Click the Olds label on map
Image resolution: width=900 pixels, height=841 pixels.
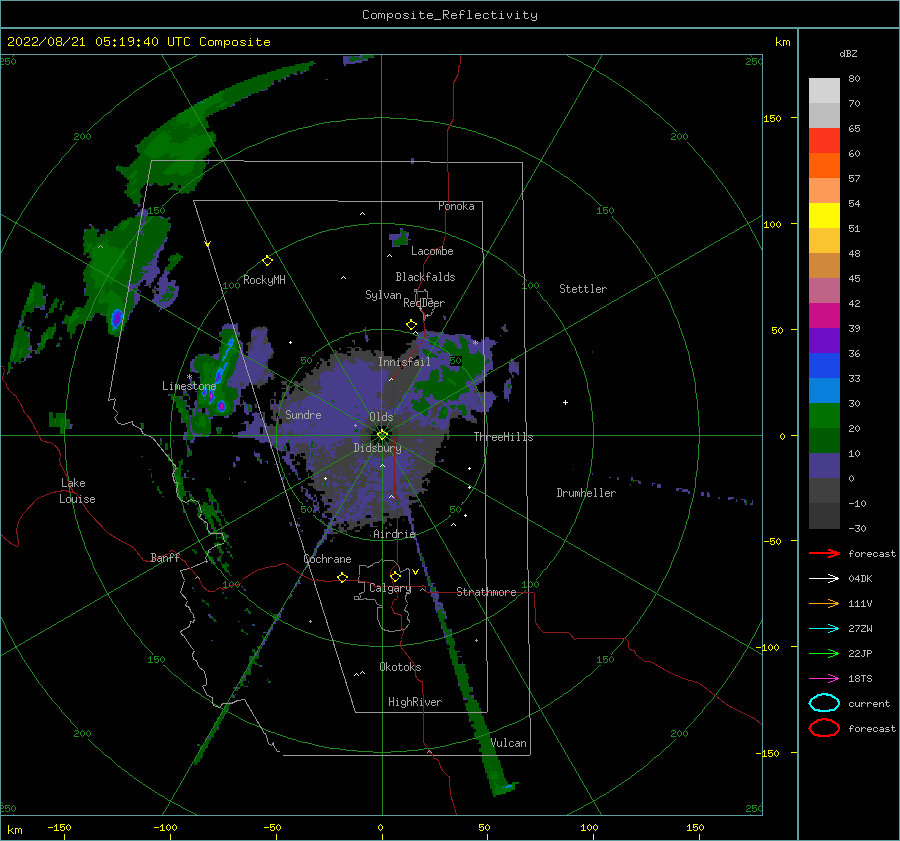tap(381, 417)
